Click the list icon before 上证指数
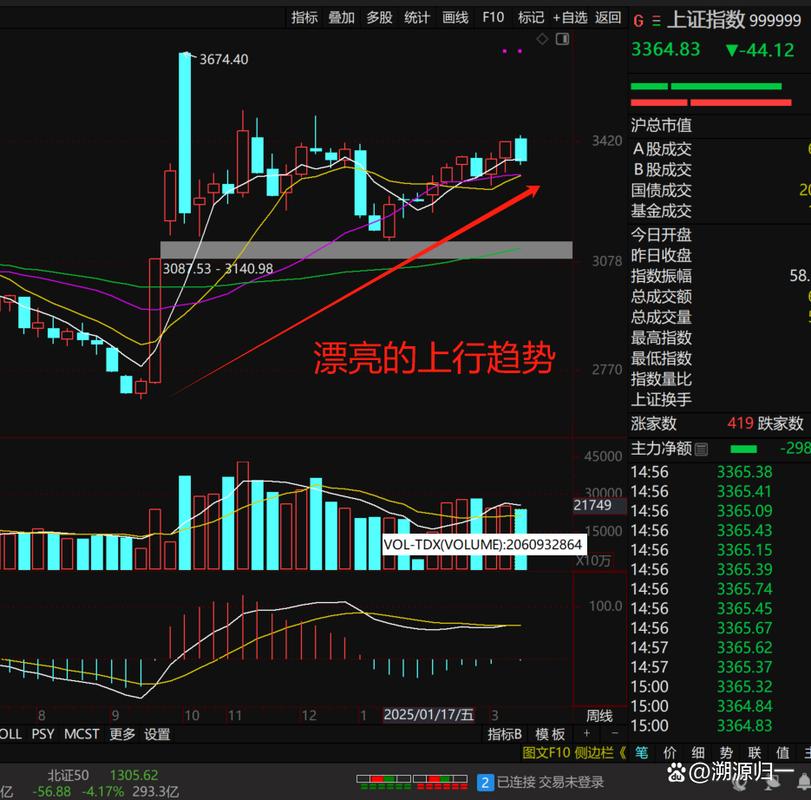 (x=654, y=20)
